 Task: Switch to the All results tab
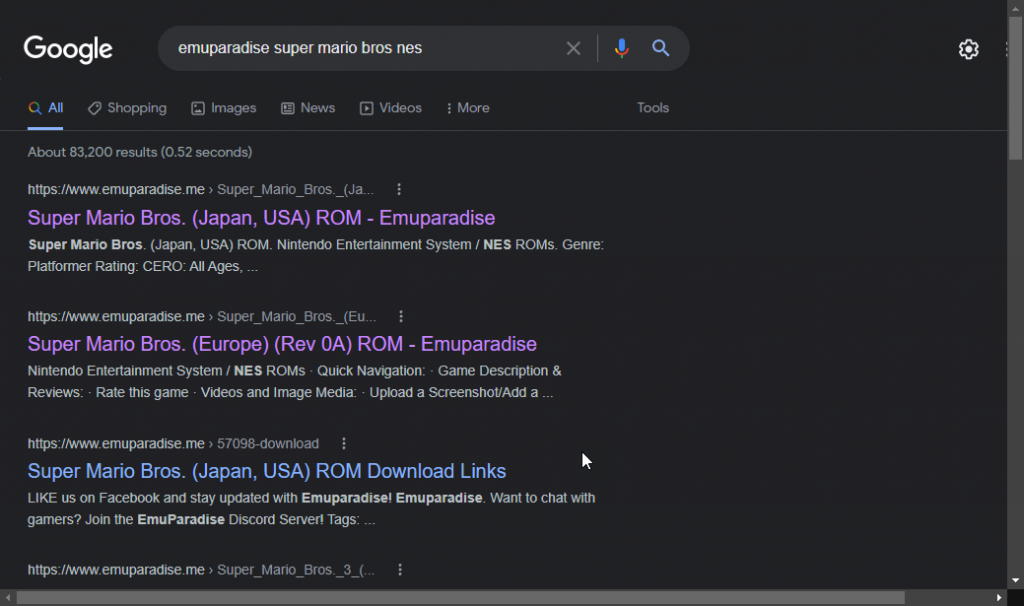pos(46,107)
